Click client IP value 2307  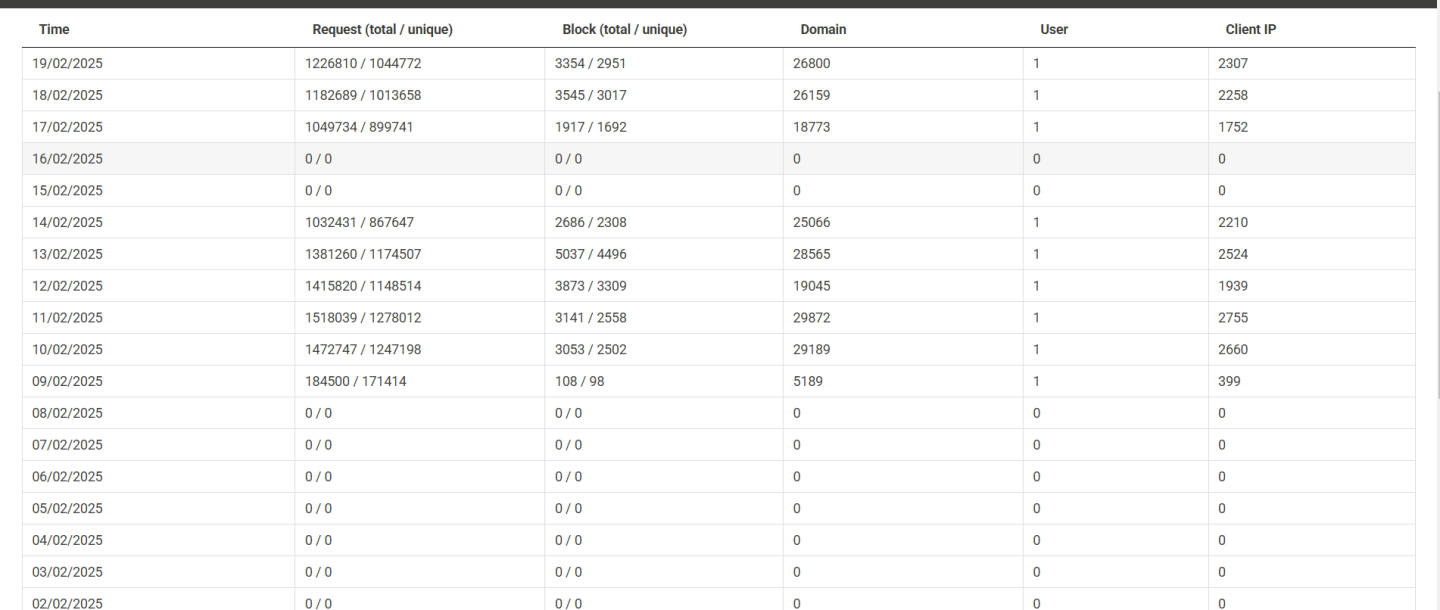(1232, 63)
